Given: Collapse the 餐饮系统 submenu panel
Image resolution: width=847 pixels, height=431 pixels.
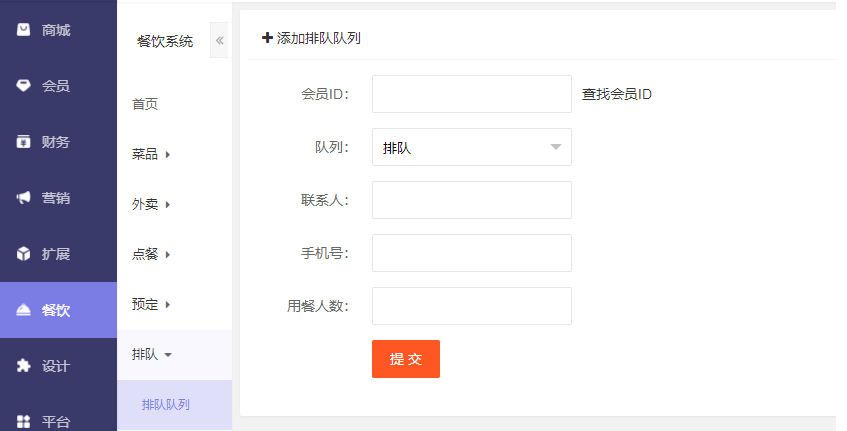Looking at the screenshot, I should [x=219, y=40].
